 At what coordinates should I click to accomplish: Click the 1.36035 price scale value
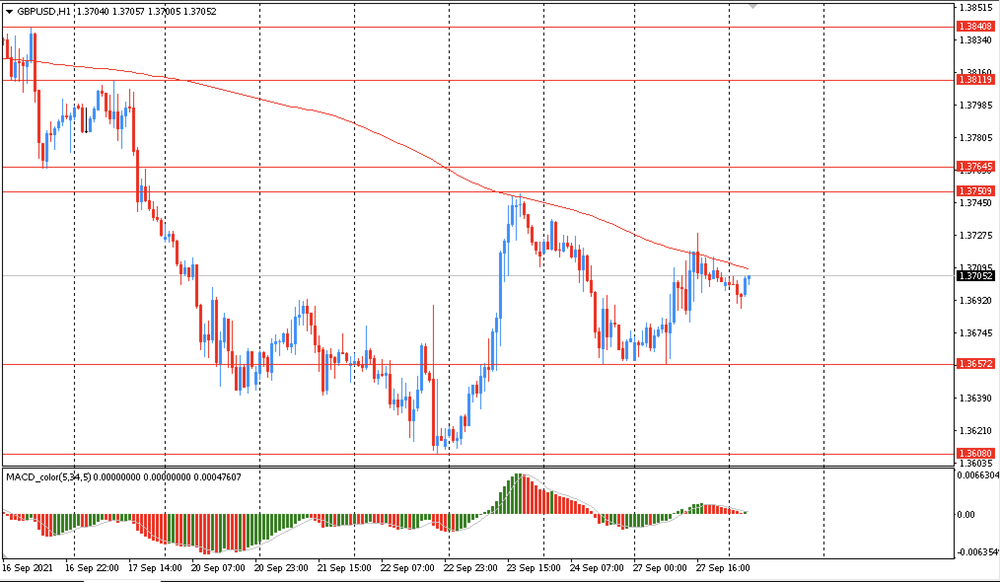[976, 463]
